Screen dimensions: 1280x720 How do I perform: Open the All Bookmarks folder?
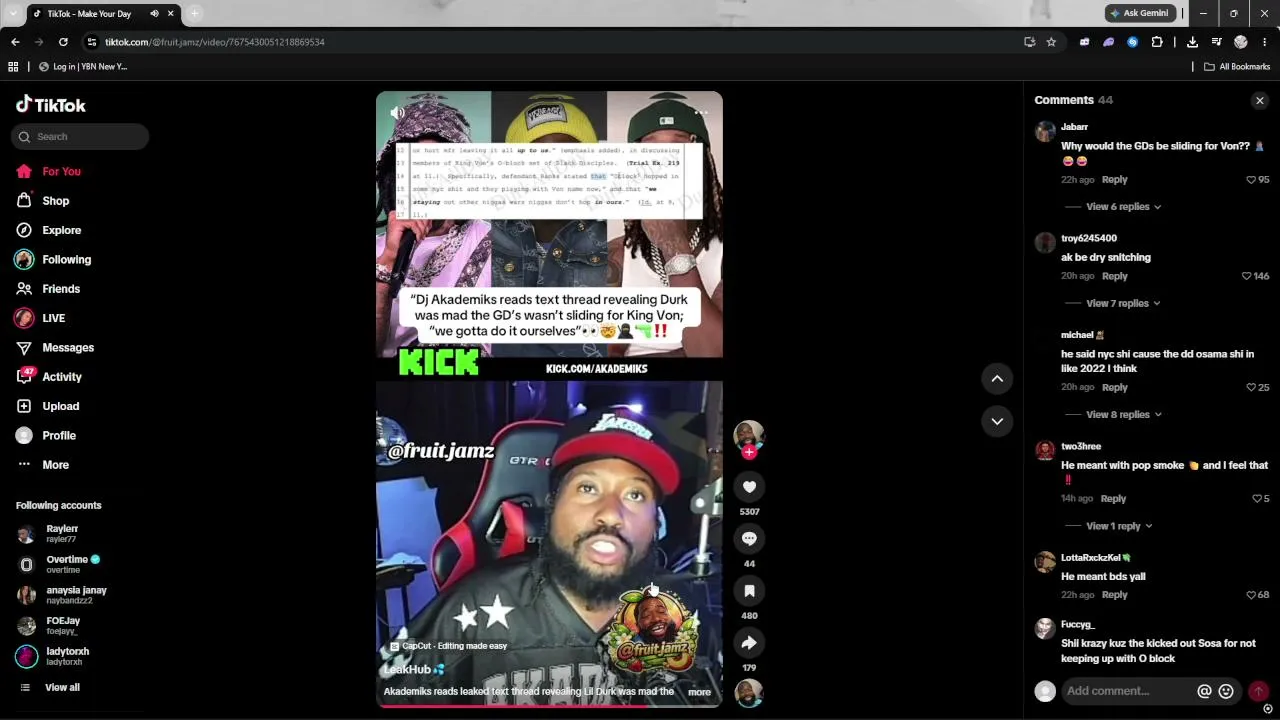[1237, 67]
